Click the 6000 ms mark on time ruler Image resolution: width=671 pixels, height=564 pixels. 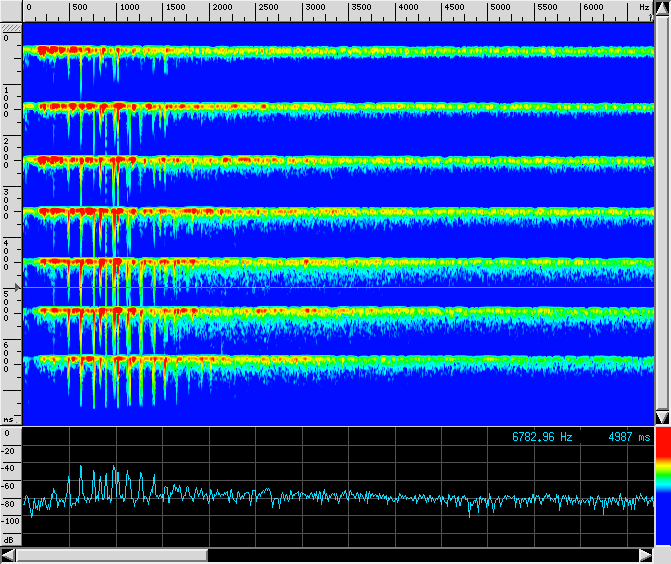pyautogui.click(x=6, y=357)
